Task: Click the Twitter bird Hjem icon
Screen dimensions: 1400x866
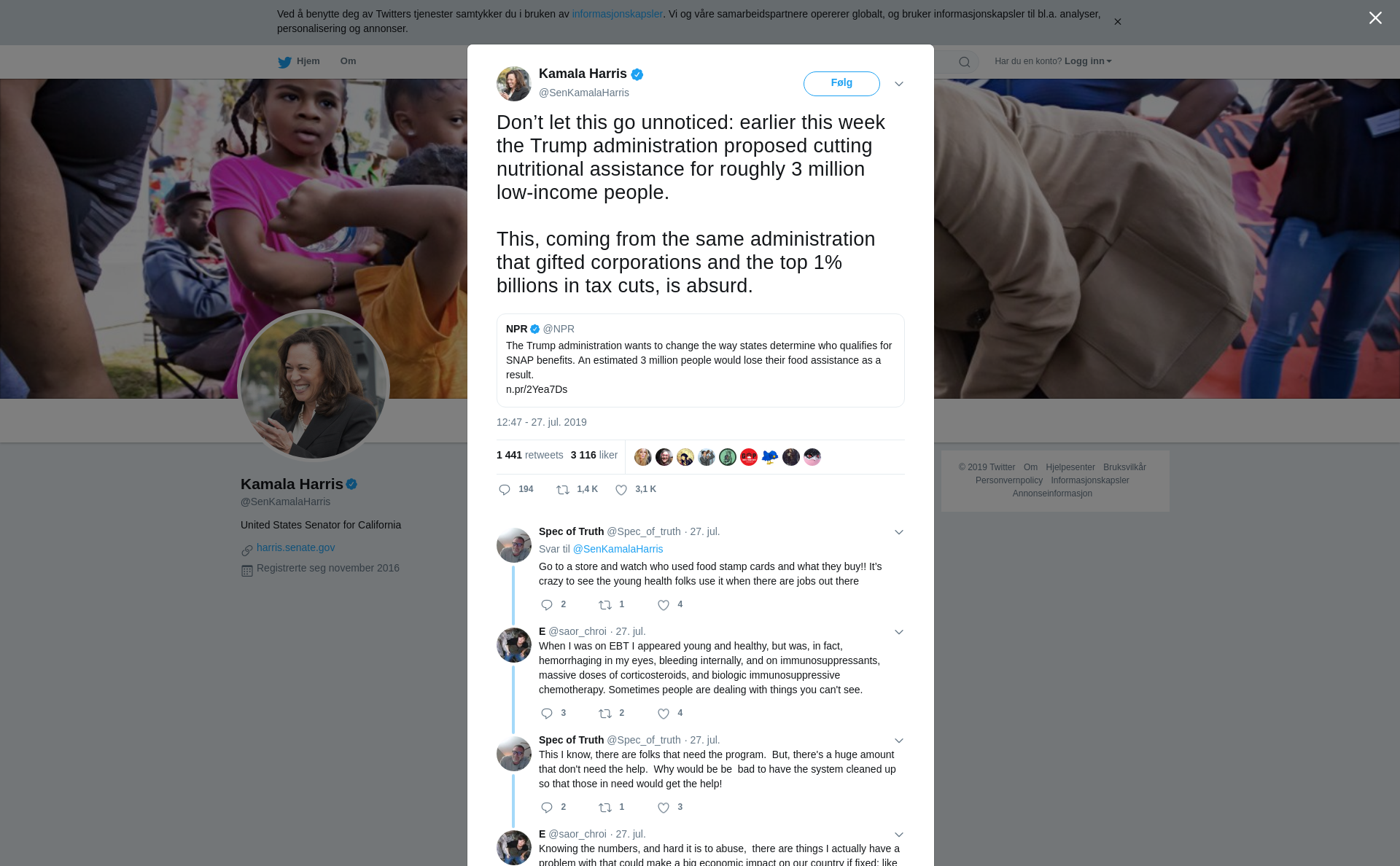Action: pos(284,62)
